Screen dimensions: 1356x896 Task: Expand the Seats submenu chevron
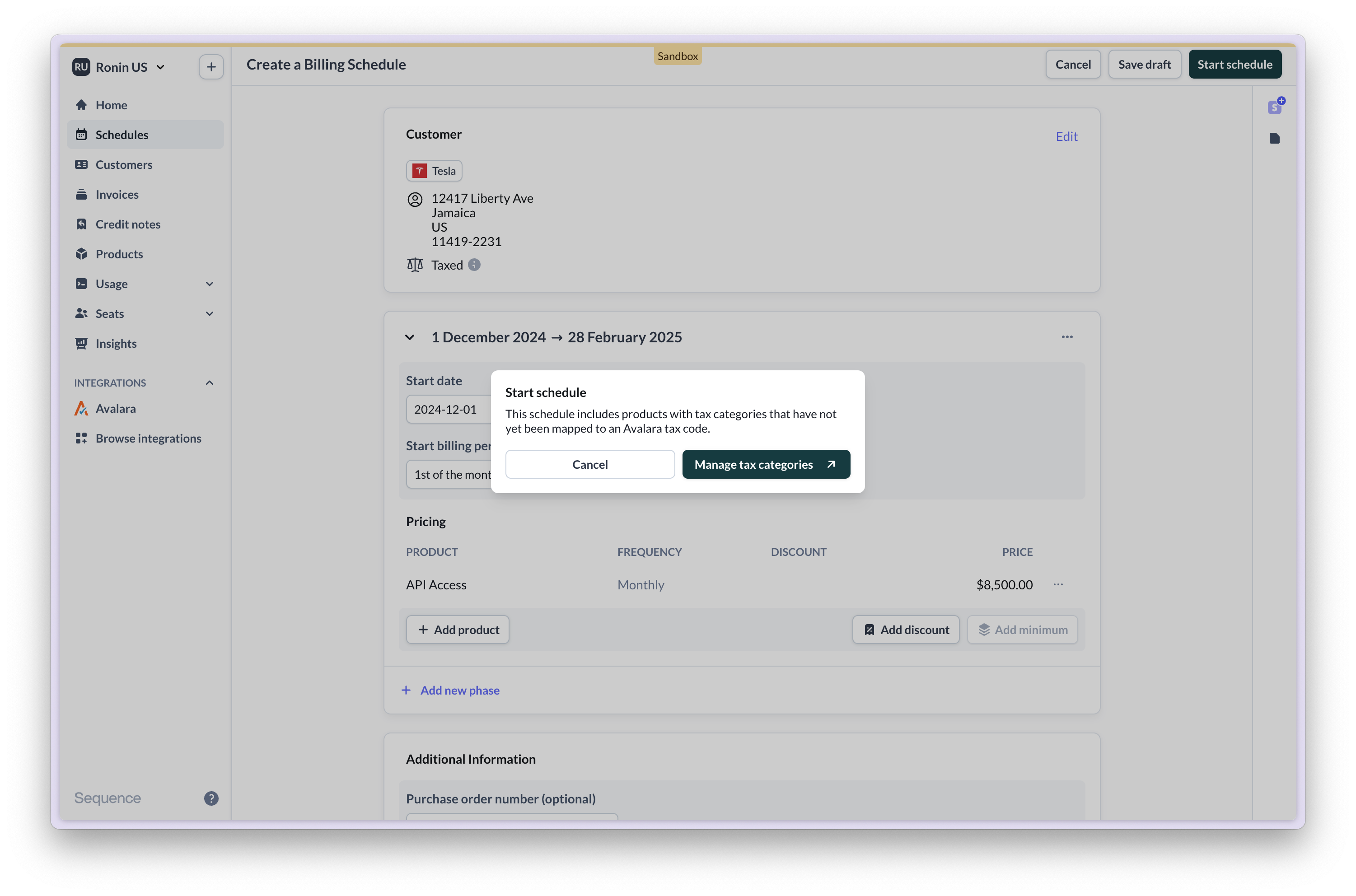click(x=210, y=314)
